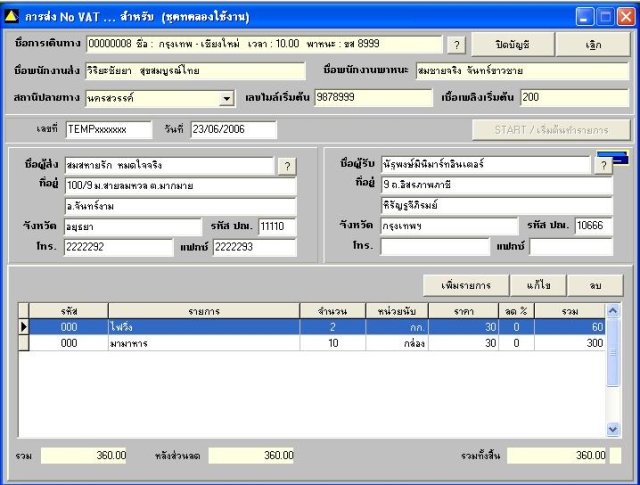Screen dimensions: 640x485
Task: Click the empty receiver แฟกซ์ field
Action: click(571, 247)
